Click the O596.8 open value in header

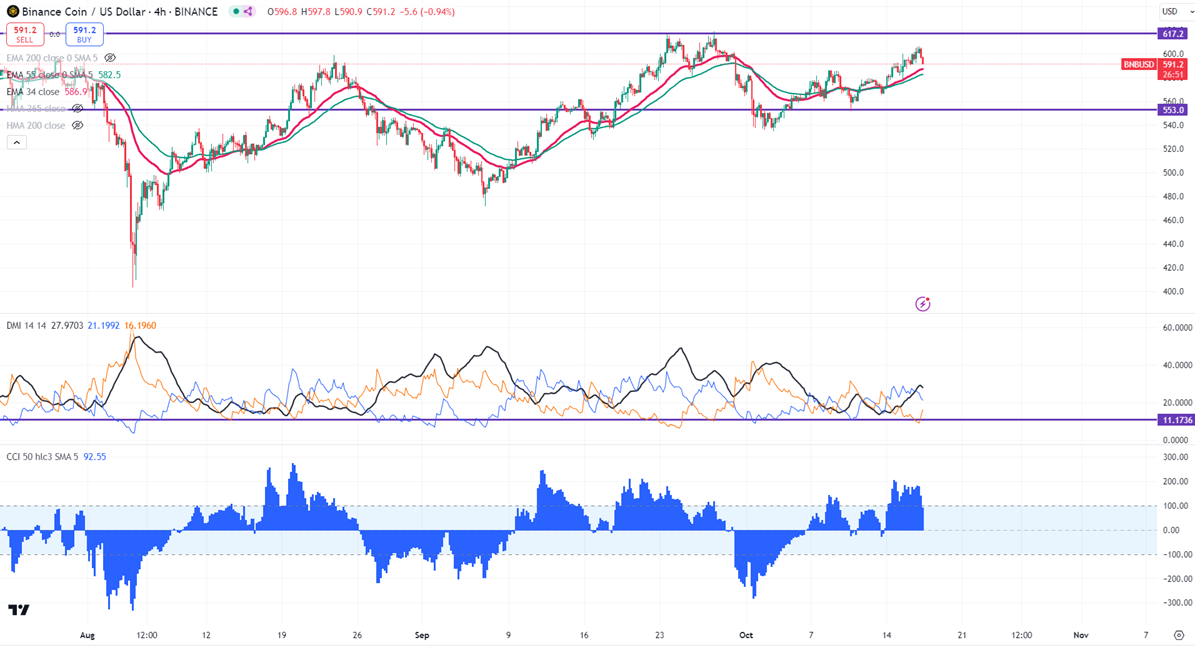[282, 11]
